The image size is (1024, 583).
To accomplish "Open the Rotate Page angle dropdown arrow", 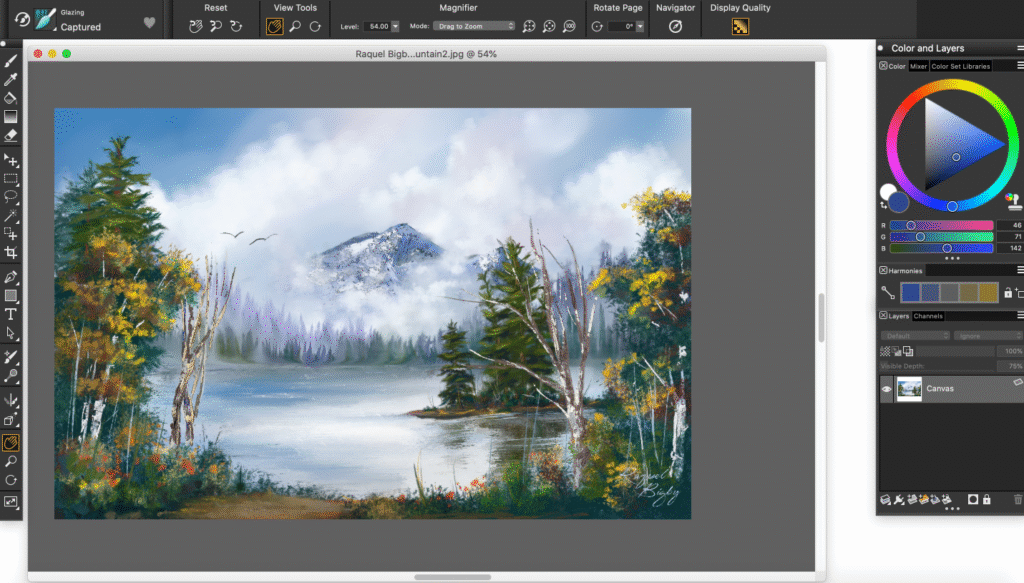I will coord(640,27).
